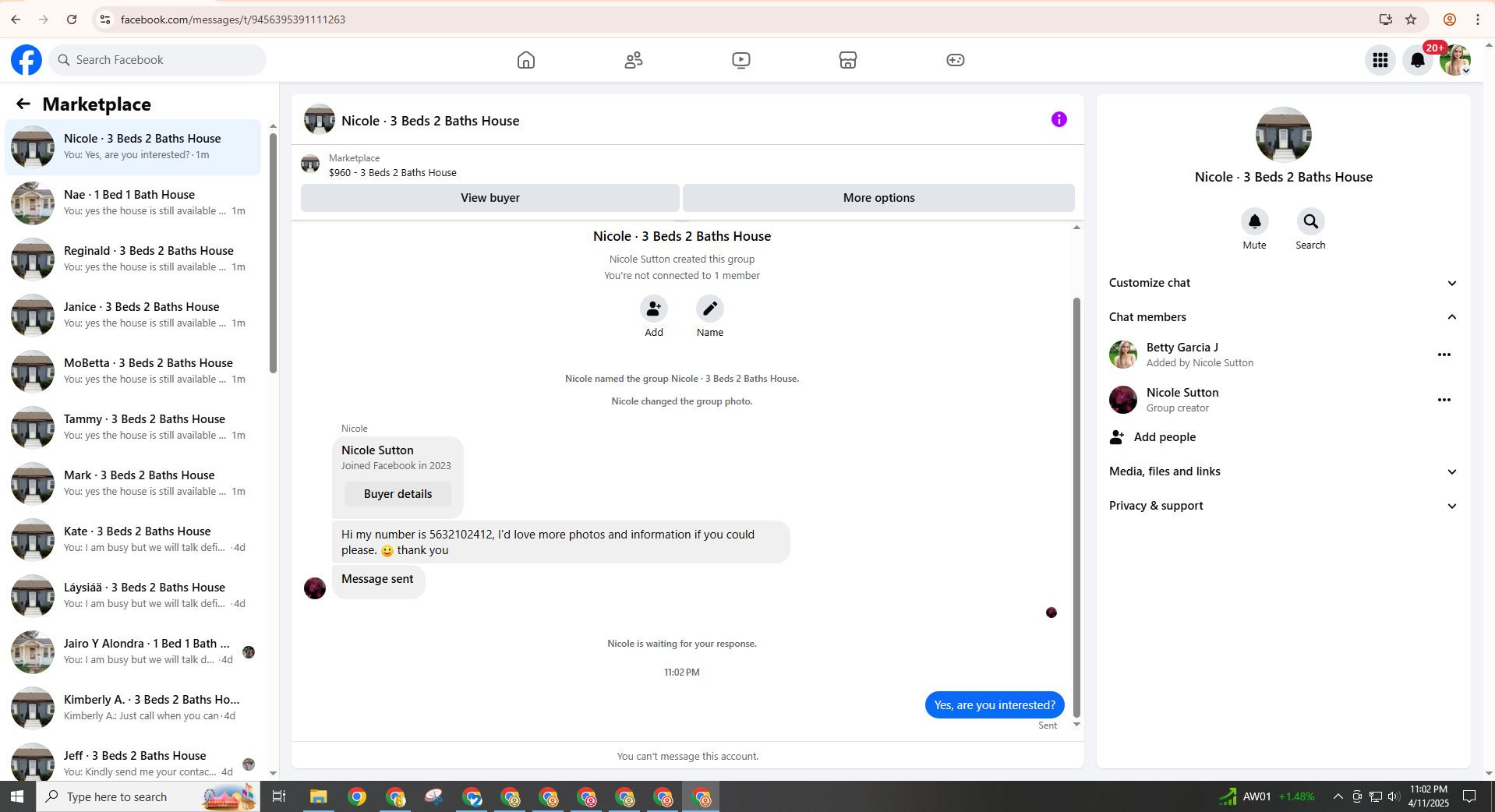Show hidden system tray icons
Viewport: 1495px width, 812px height.
pyautogui.click(x=1338, y=796)
